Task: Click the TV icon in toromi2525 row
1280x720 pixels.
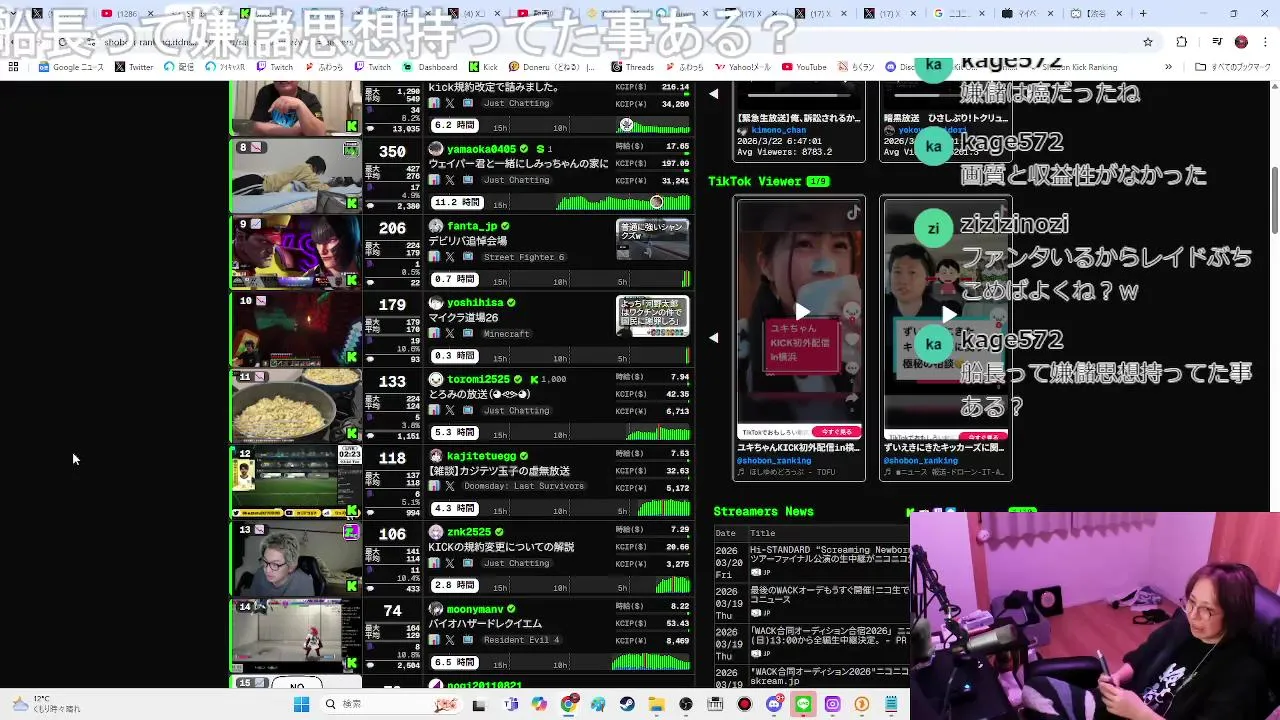Action: coord(467,410)
